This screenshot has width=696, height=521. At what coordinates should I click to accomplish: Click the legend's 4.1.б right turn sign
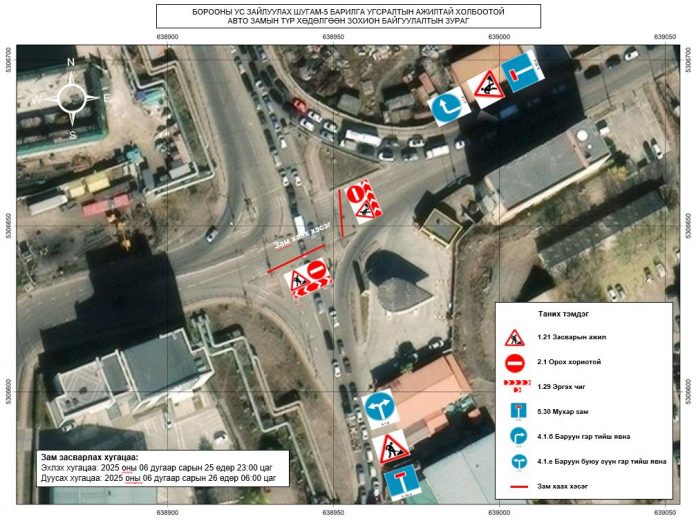coord(516,436)
